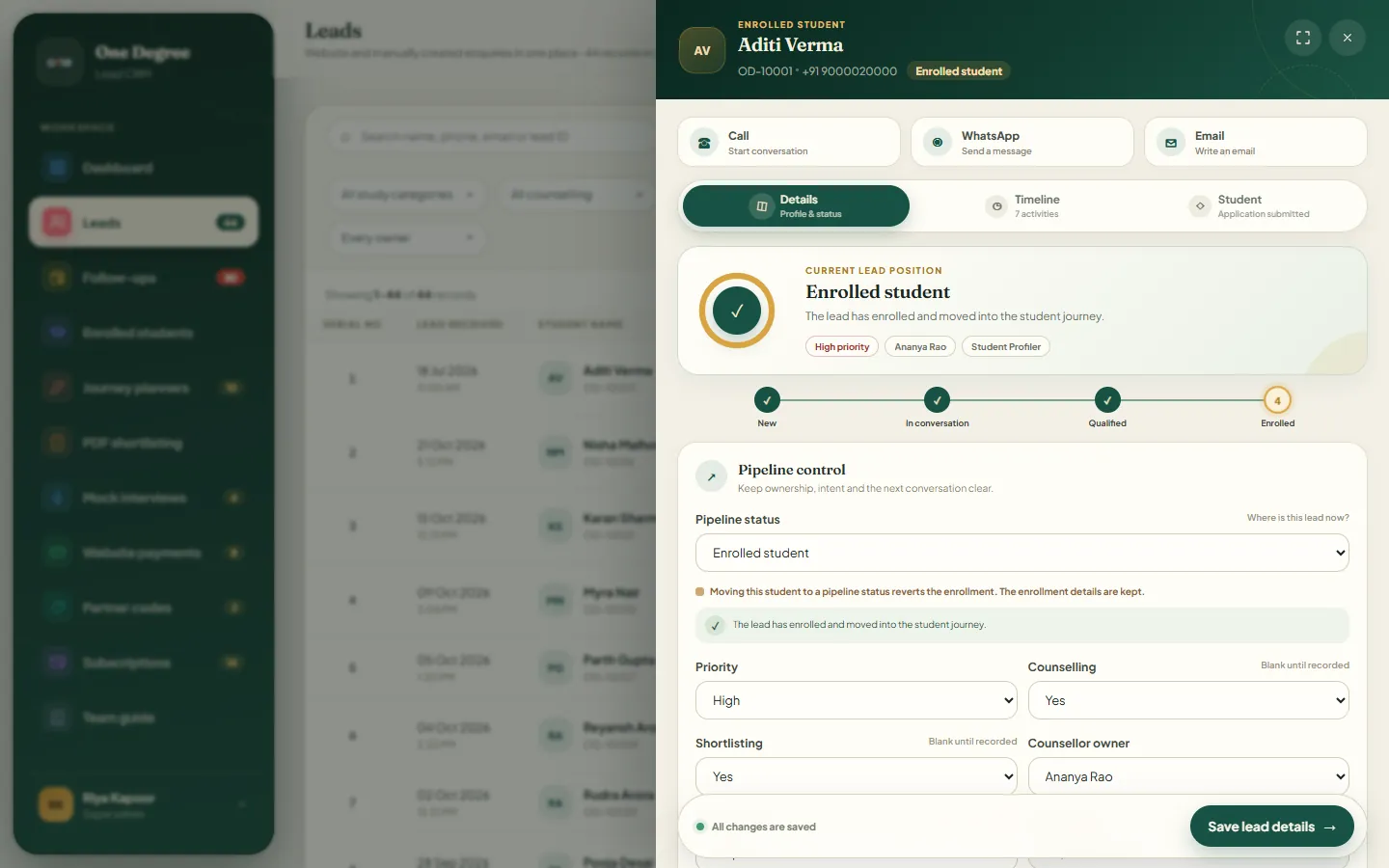Click the AV avatar in the panel header
The height and width of the screenshot is (868, 1389).
click(x=702, y=50)
